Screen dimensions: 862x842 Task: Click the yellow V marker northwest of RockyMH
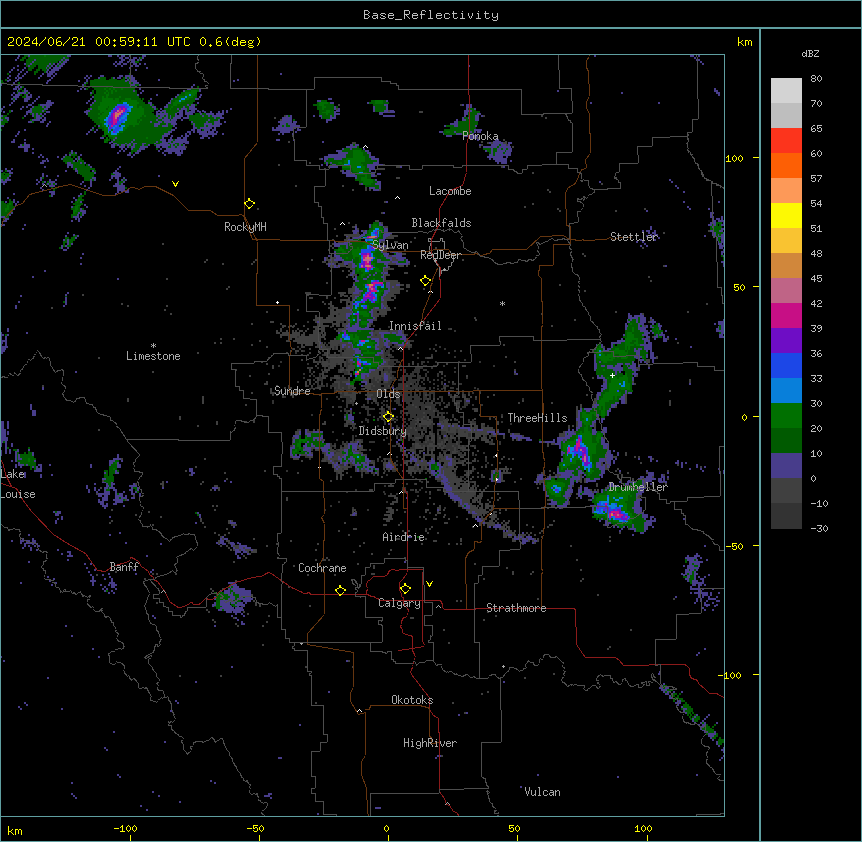point(175,184)
